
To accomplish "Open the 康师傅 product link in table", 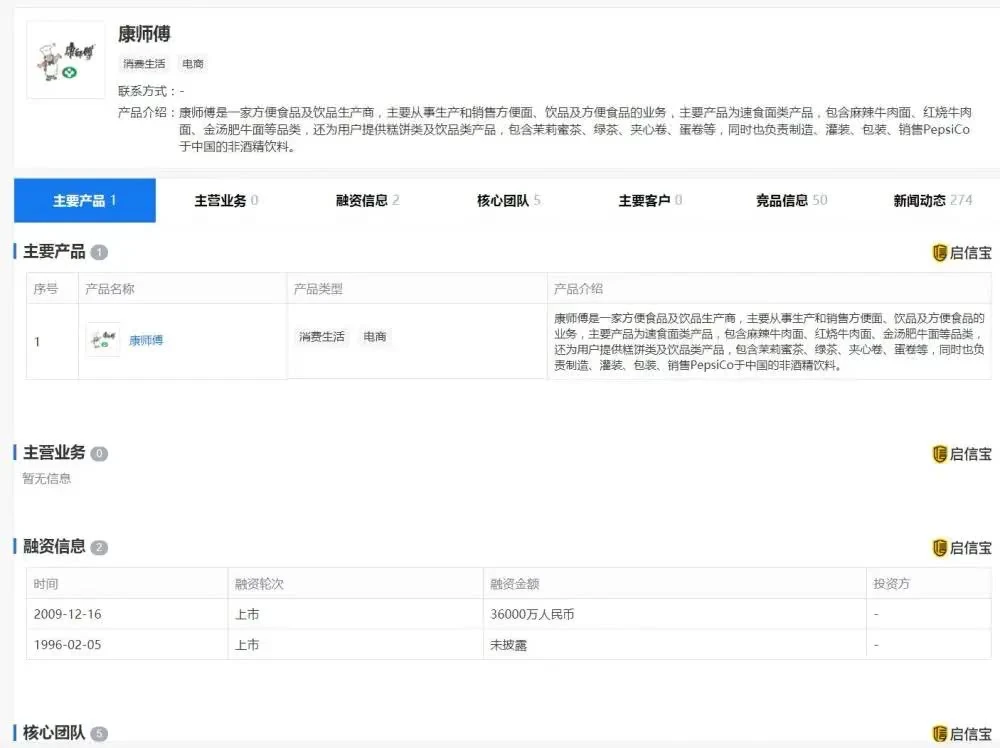I will tap(146, 341).
